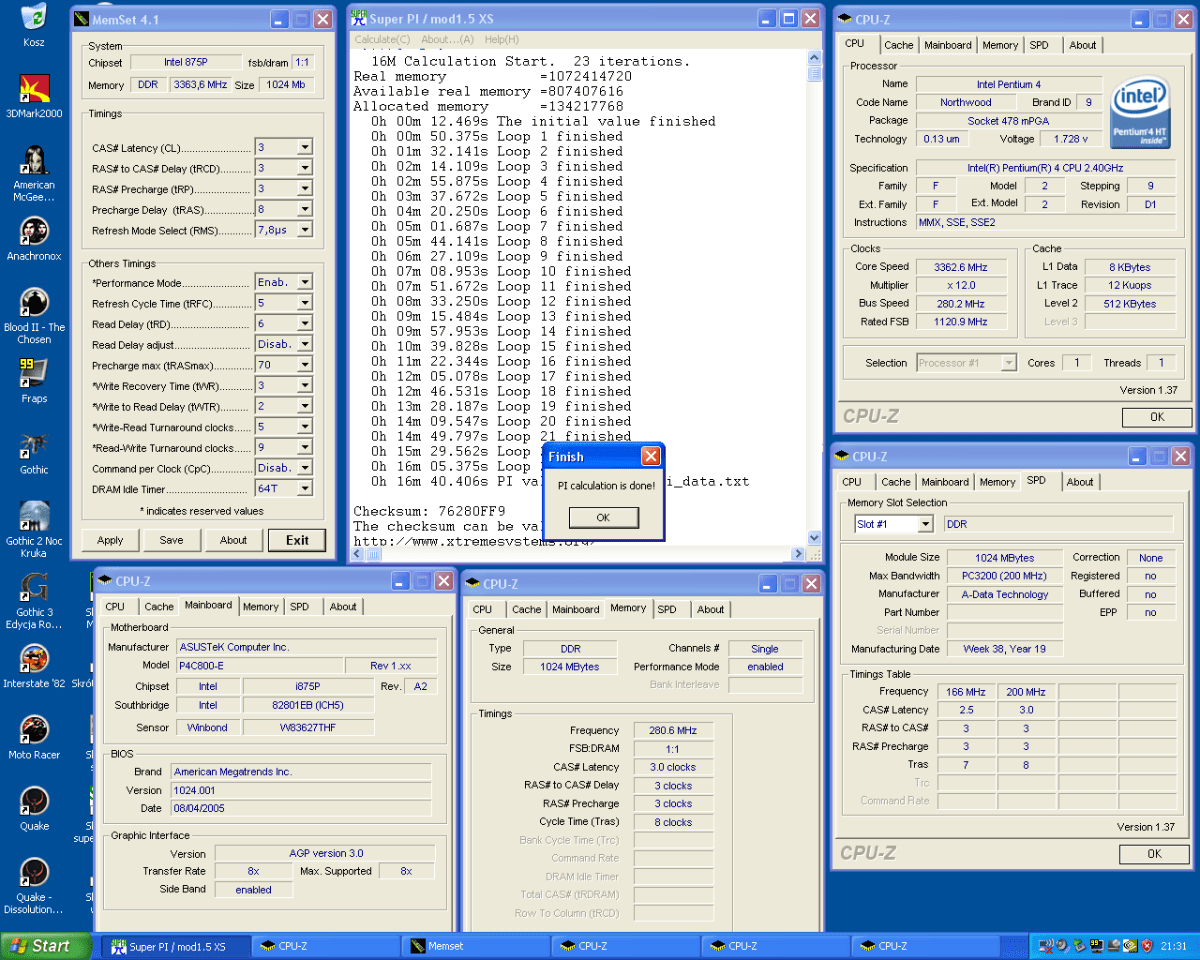1200x960 pixels.
Task: Switch to Cache tab in CPU-Z processor window
Action: click(x=898, y=45)
